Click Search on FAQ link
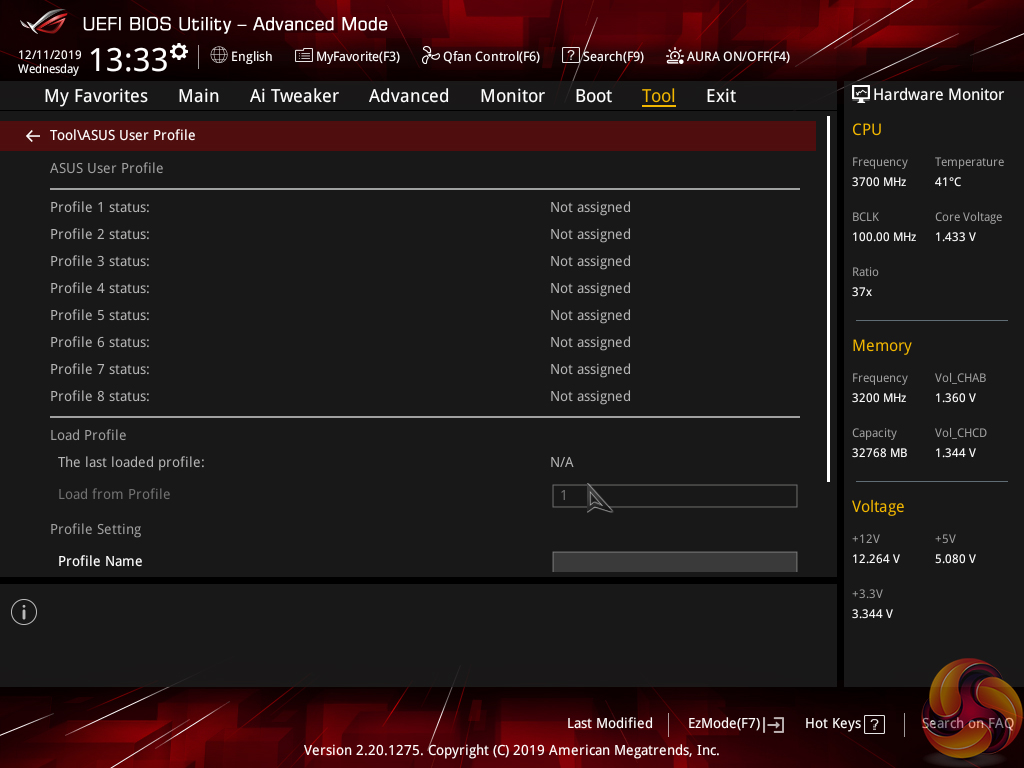 click(967, 723)
